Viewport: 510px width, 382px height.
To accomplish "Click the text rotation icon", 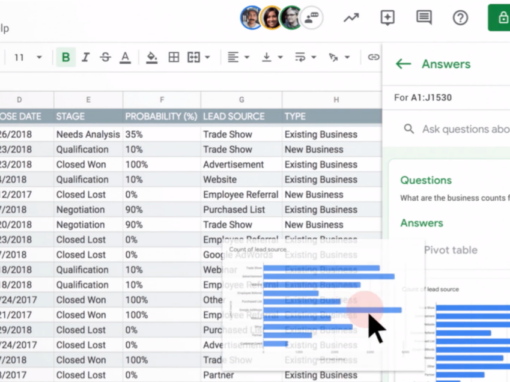I will coord(333,57).
